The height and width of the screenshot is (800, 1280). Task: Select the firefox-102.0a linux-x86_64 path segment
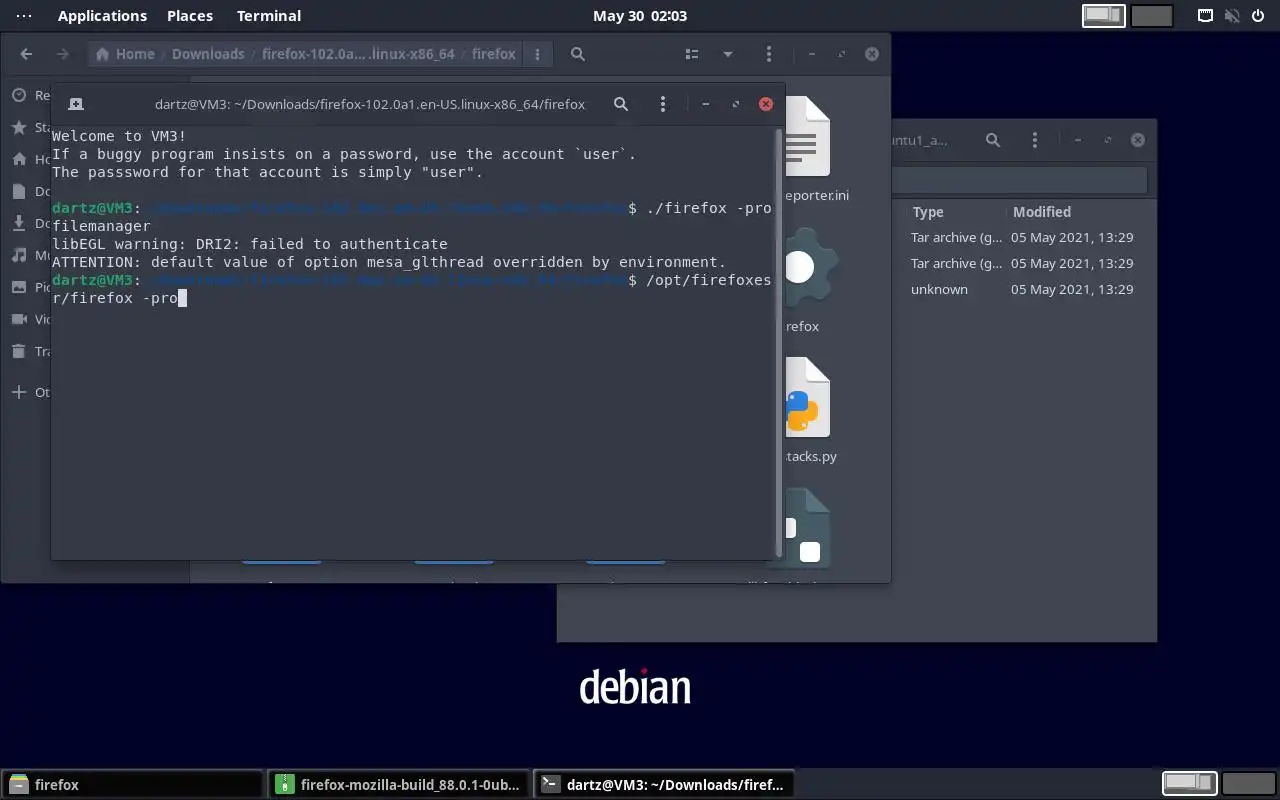coord(358,54)
